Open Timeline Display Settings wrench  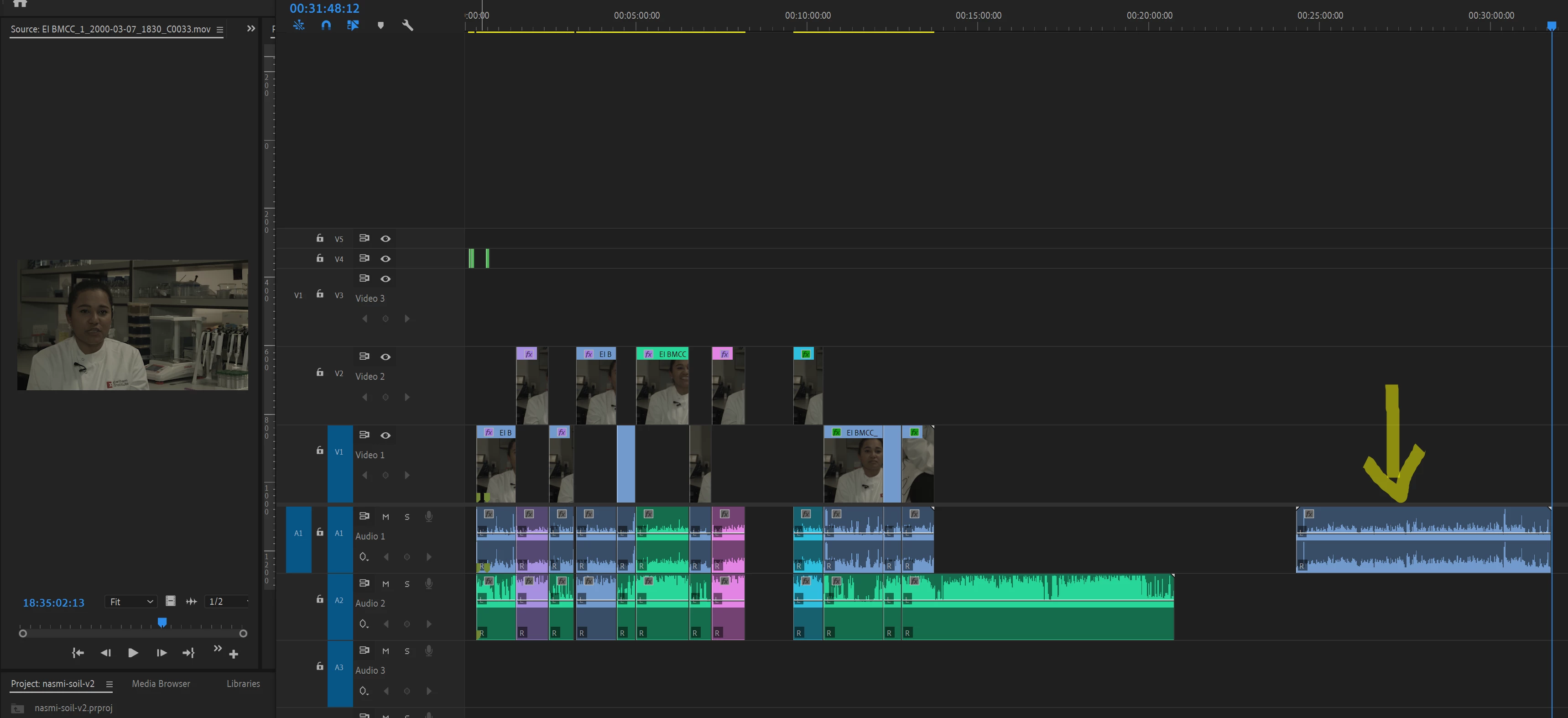coord(407,26)
